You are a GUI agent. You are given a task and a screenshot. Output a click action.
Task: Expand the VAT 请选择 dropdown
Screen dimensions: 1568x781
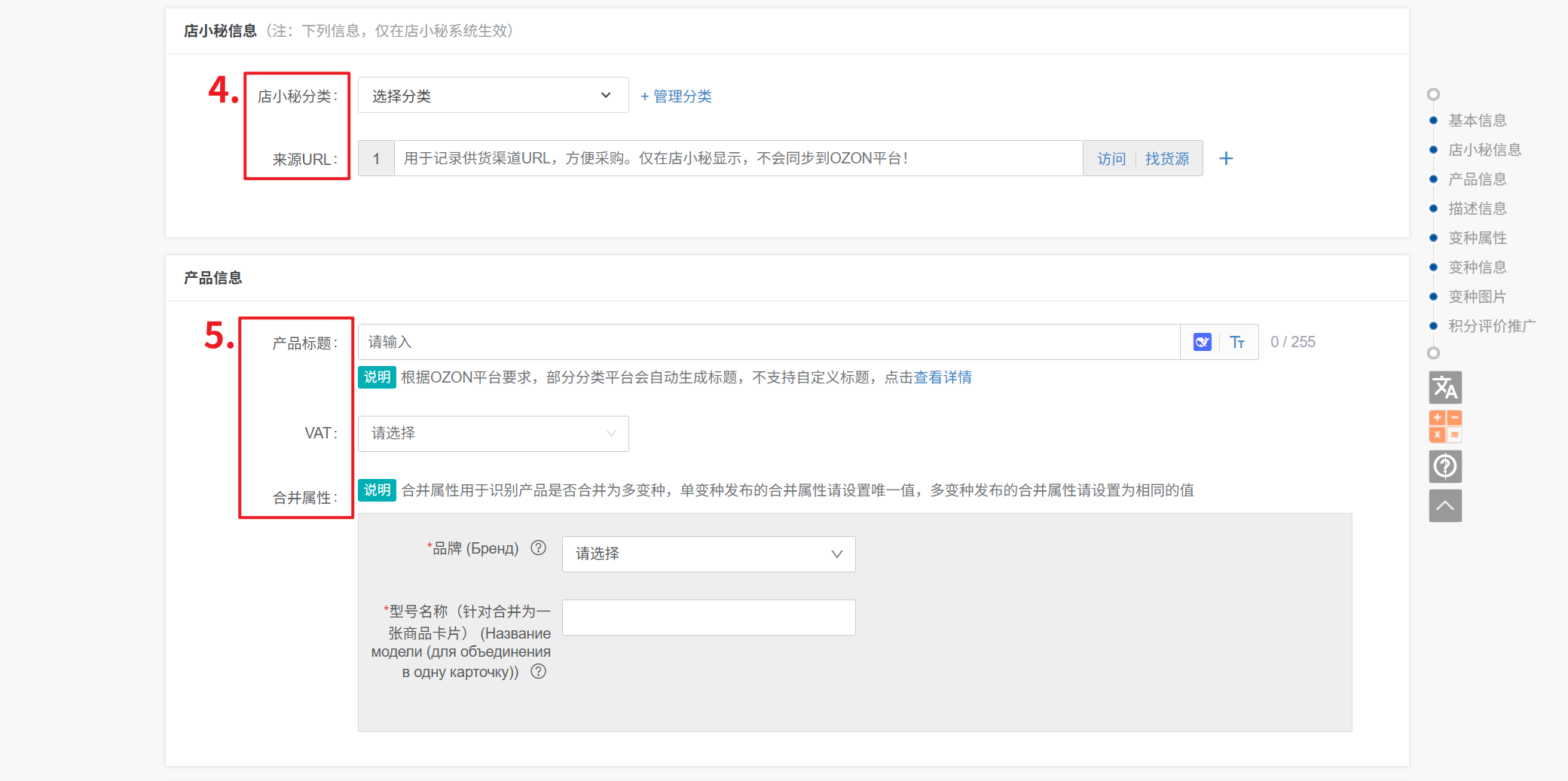(493, 434)
